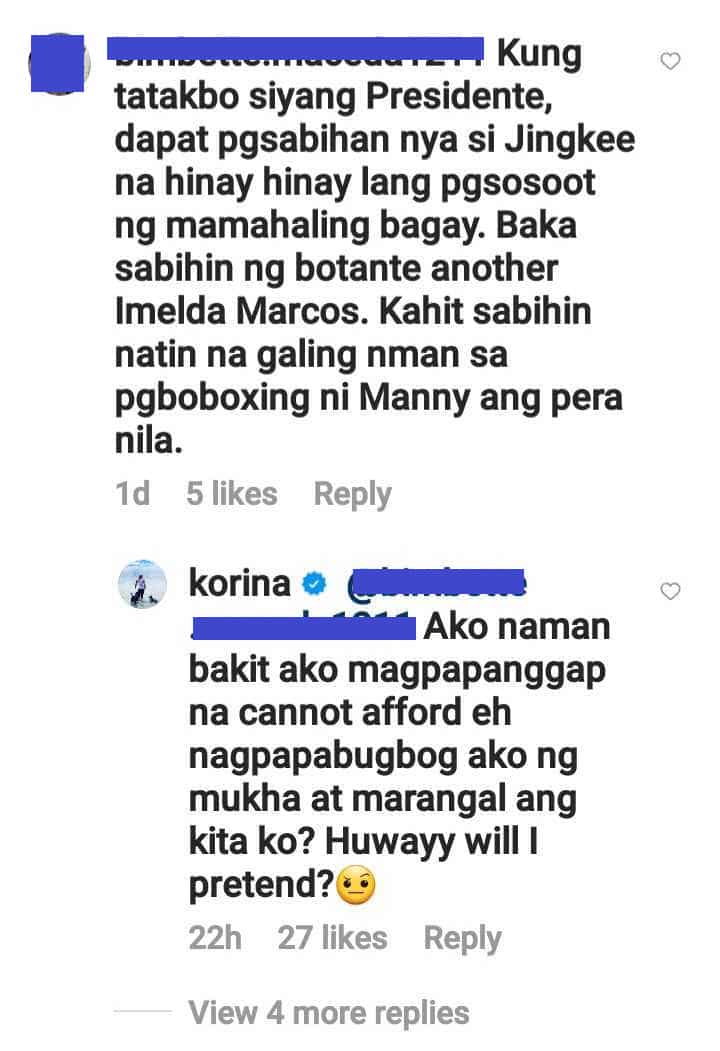
Task: Click the '22h' timestamp on korina's reply
Action: [x=215, y=938]
